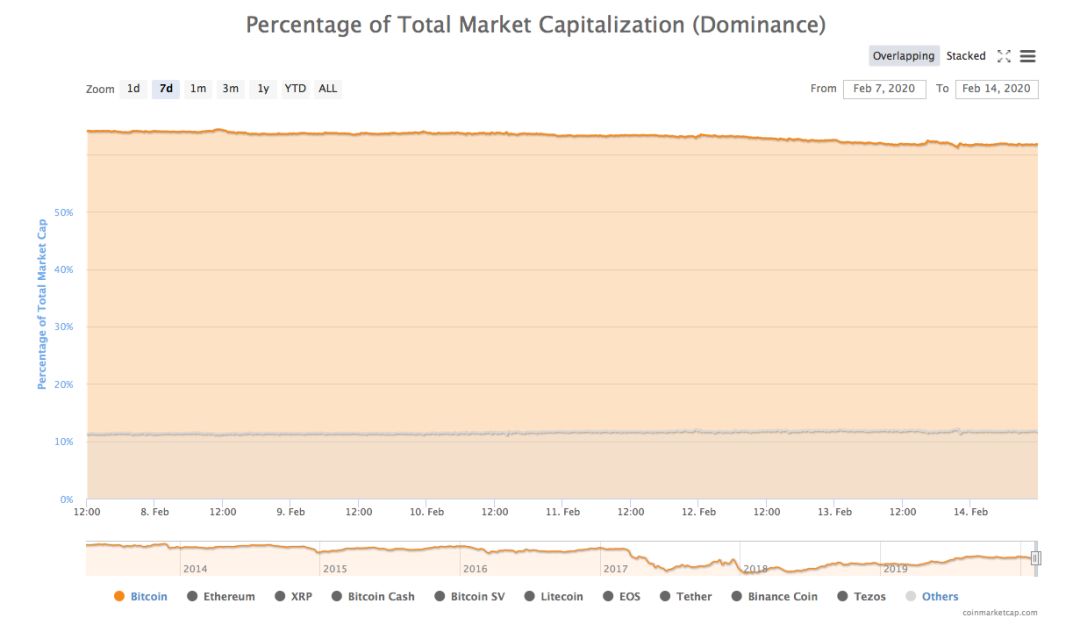This screenshot has width=1080, height=625.
Task: Click the To date field
Action: (996, 89)
